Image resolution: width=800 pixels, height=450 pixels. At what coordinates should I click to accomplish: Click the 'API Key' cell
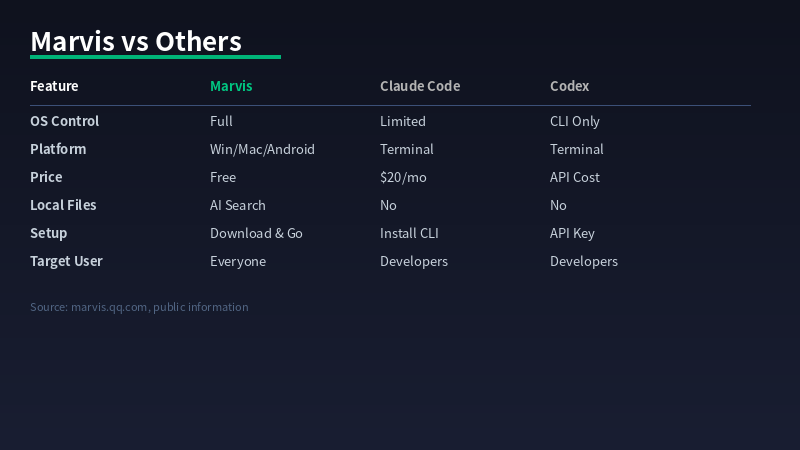[x=572, y=234]
